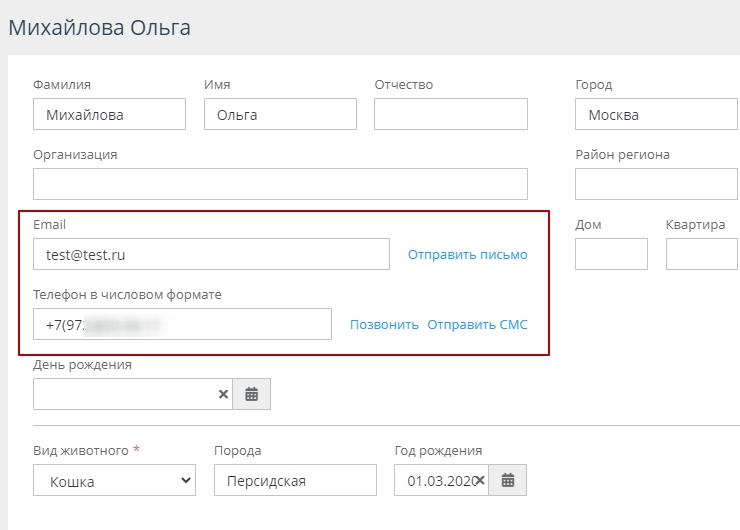Expand the animal type dropdown

click(114, 481)
